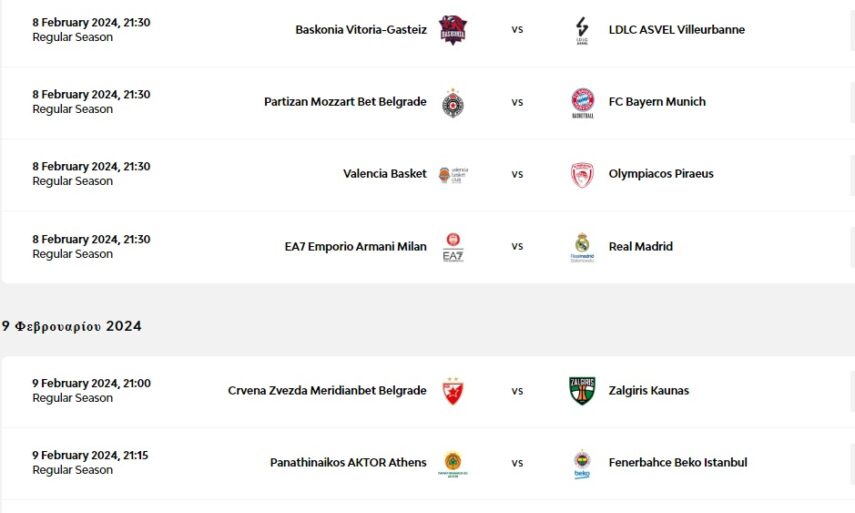Click the Baskonia Vitoria-Gasteiz team logo
The width and height of the screenshot is (855, 513).
pyautogui.click(x=453, y=30)
